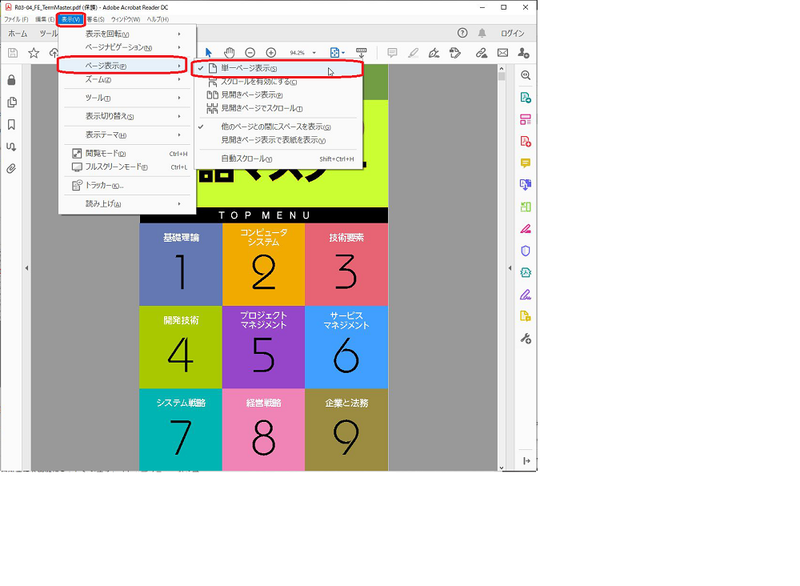Viewport: 800px width, 586px height.
Task: Click the envelope email icon
Action: click(503, 53)
